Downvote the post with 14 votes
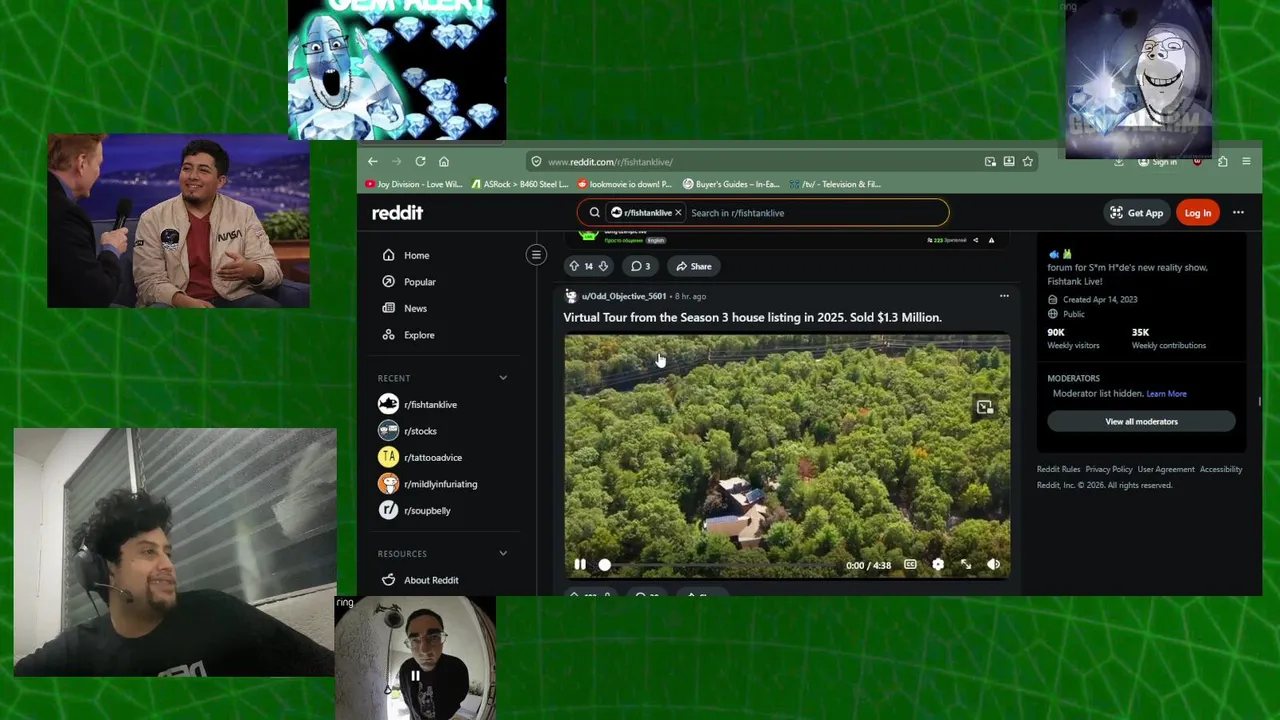 click(x=603, y=266)
